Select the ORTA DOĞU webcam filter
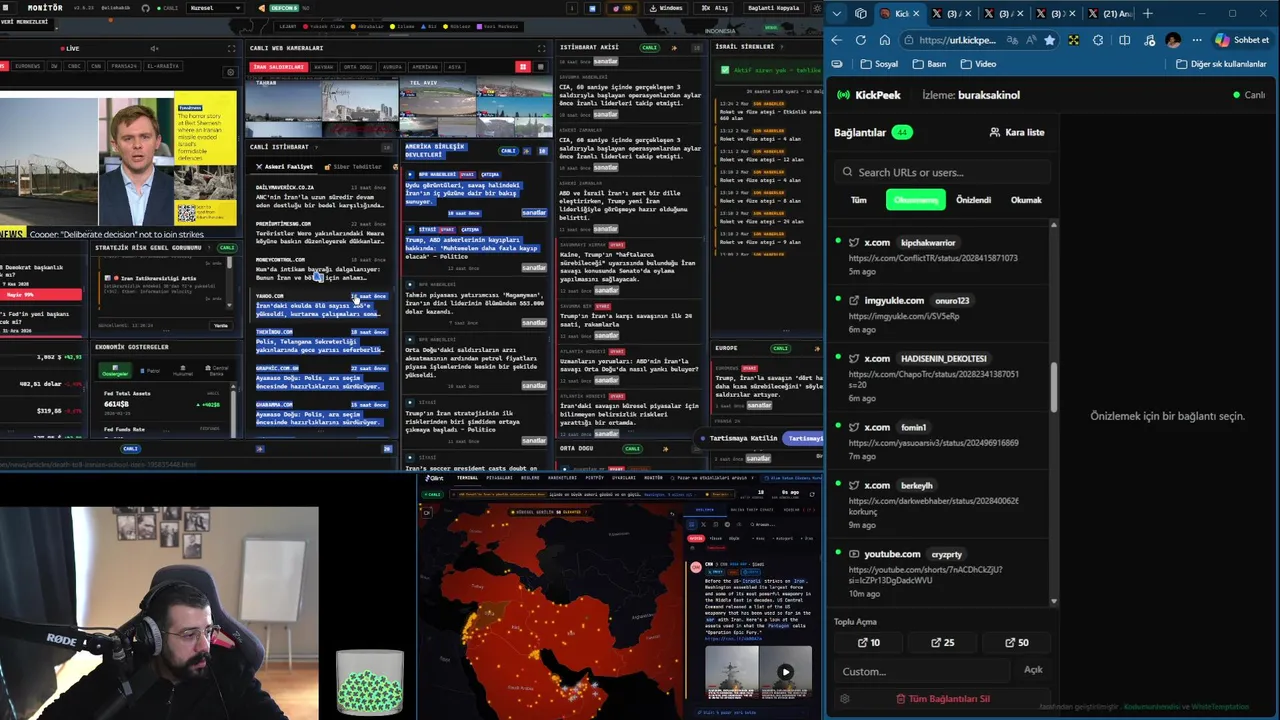The height and width of the screenshot is (720, 1280). pos(357,67)
